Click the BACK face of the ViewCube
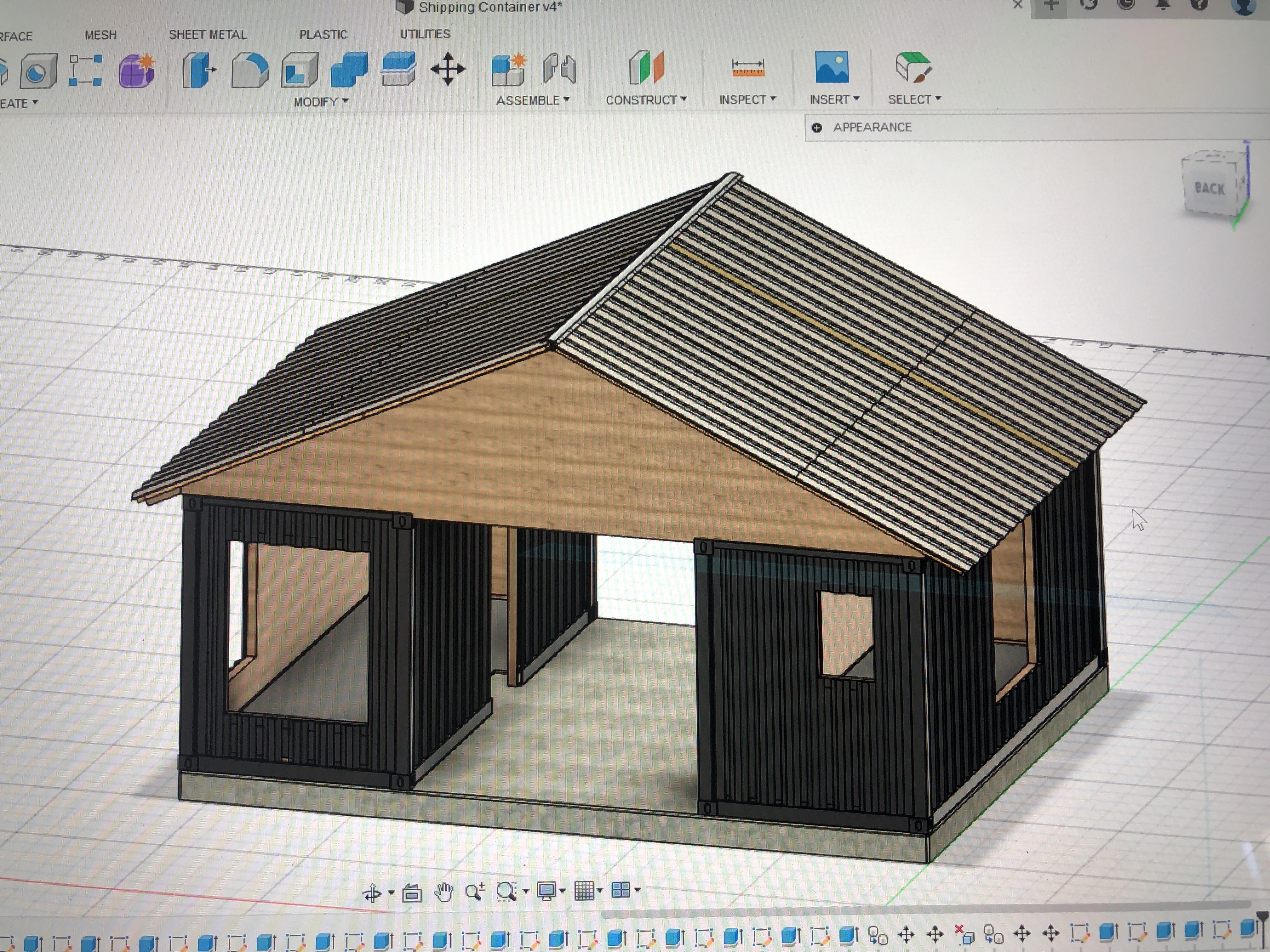Screen dimensions: 1270x952 (1210, 188)
